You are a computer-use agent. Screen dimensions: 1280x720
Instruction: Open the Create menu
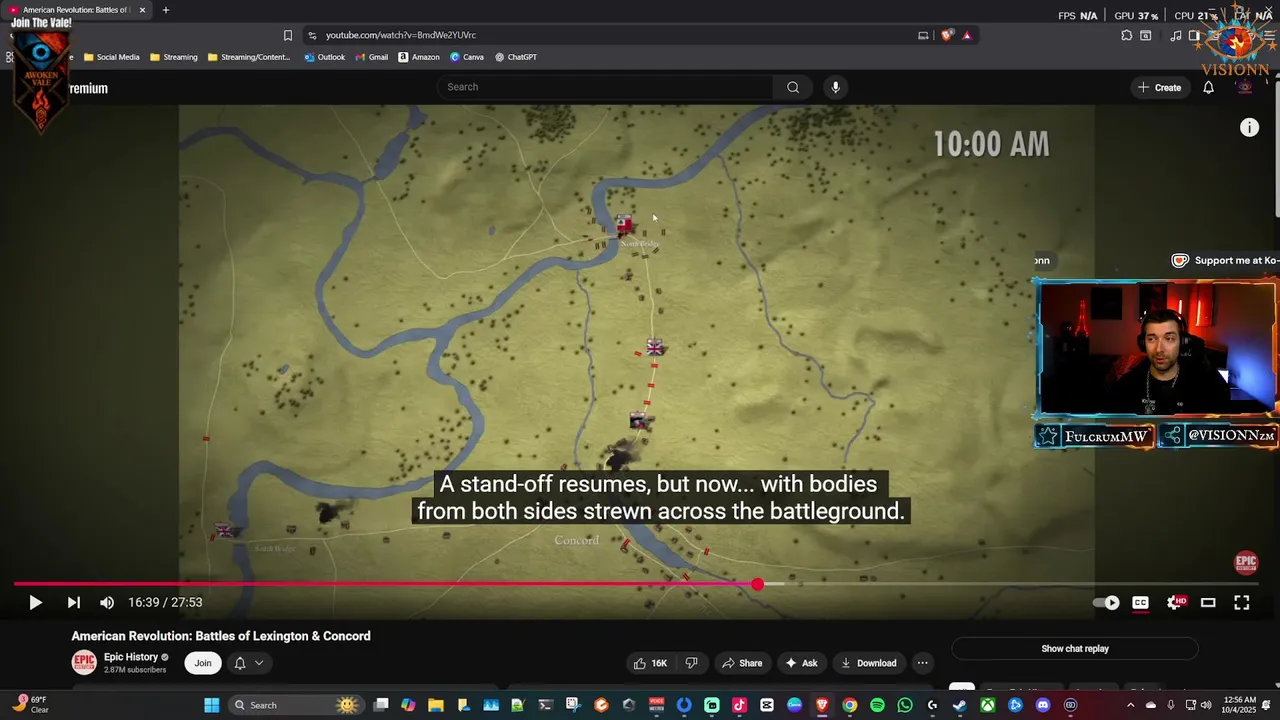[1159, 88]
